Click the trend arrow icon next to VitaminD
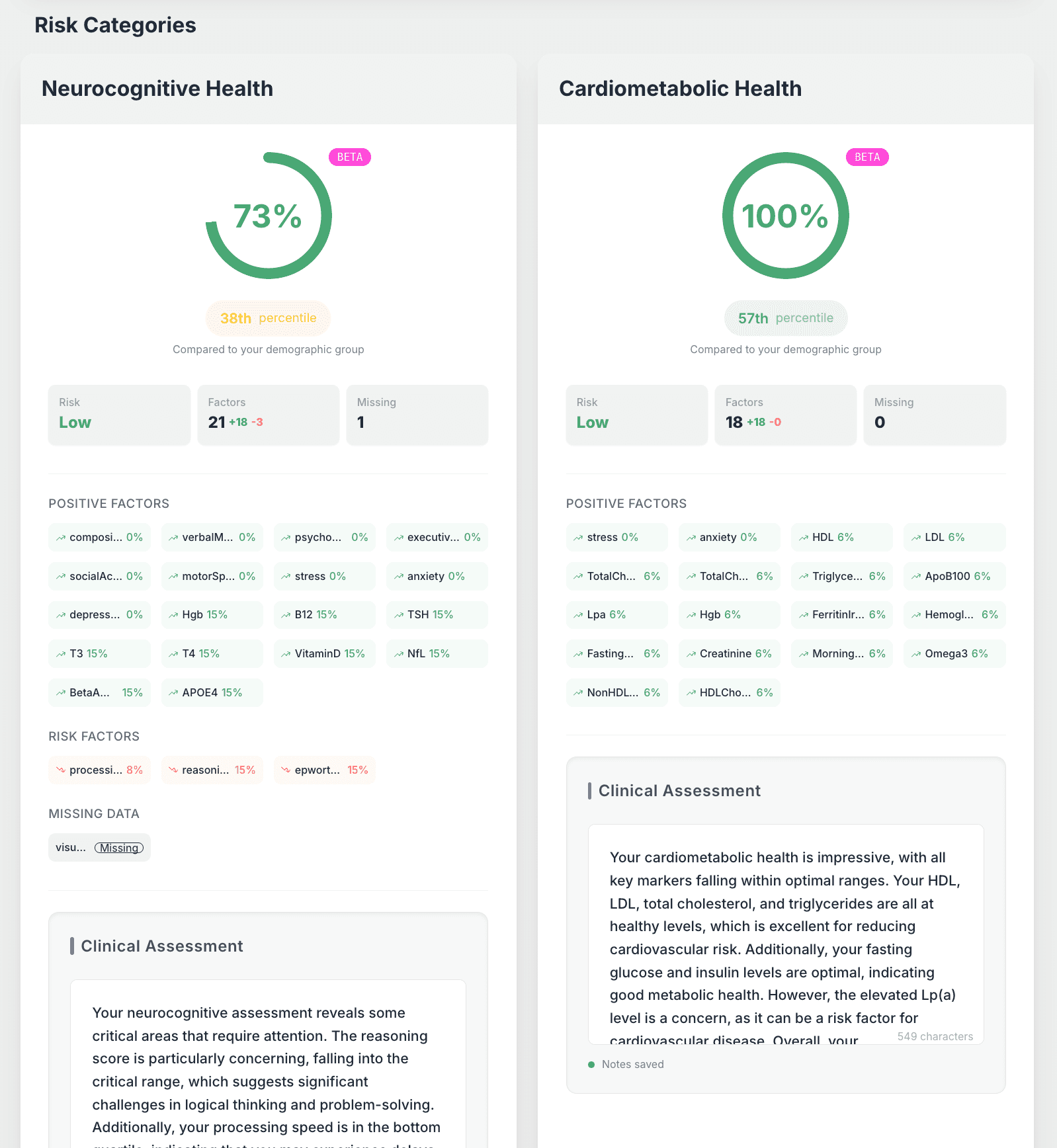 (286, 654)
